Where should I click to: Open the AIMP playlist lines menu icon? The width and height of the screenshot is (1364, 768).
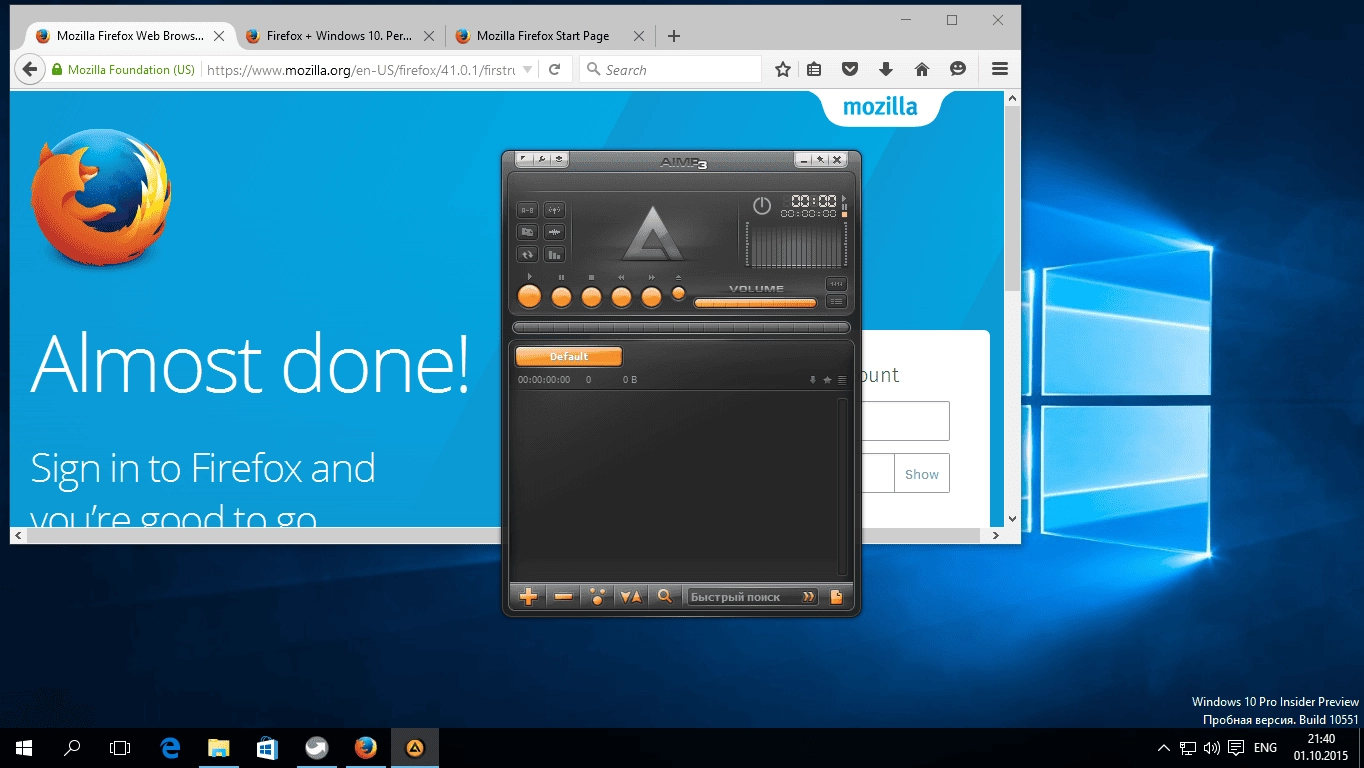[x=842, y=380]
